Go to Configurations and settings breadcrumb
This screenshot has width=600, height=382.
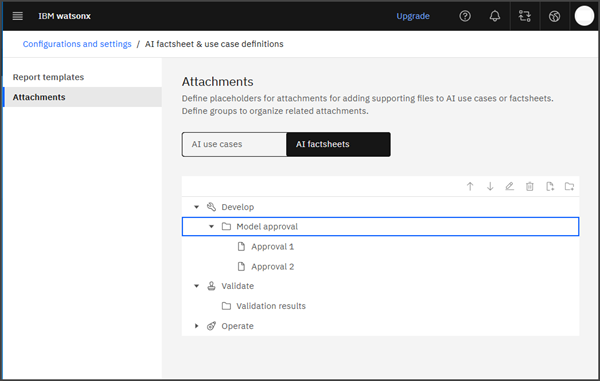pyautogui.click(x=77, y=44)
